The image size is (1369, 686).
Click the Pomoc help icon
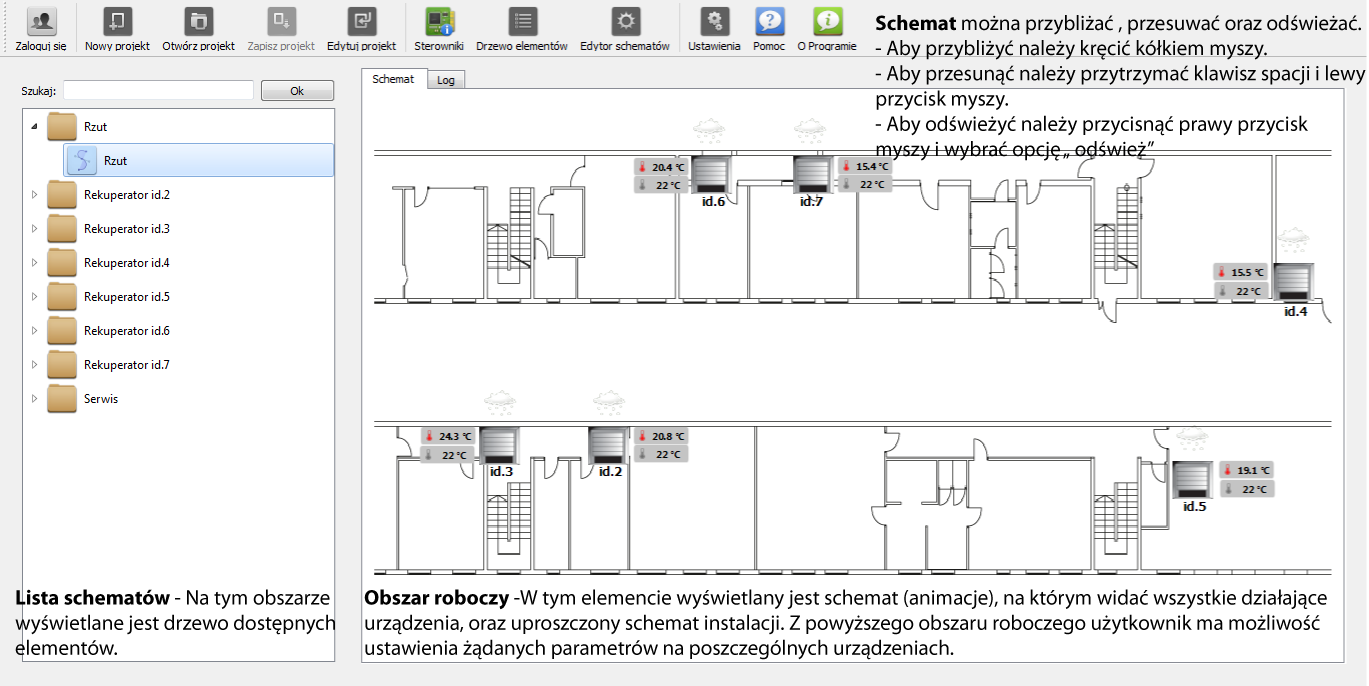769,21
